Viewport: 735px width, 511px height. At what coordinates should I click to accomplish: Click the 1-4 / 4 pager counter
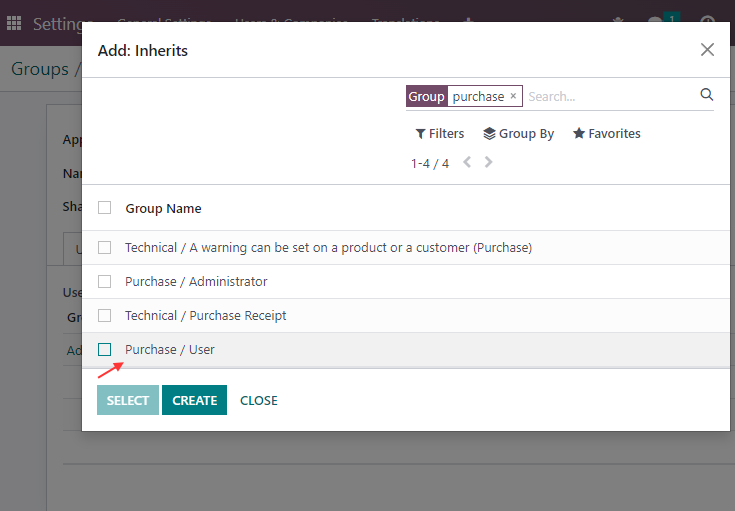click(430, 163)
